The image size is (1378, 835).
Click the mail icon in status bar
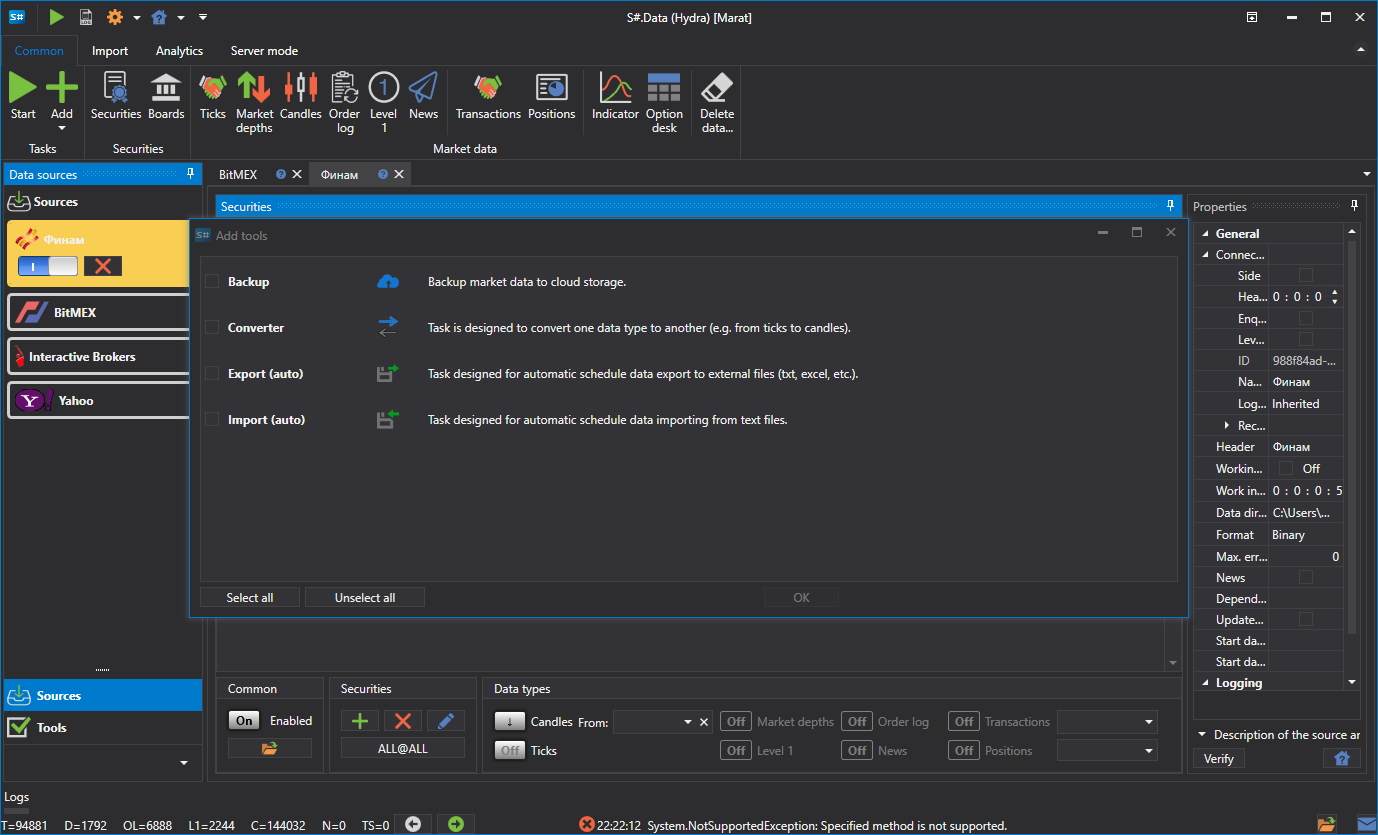coord(1365,824)
